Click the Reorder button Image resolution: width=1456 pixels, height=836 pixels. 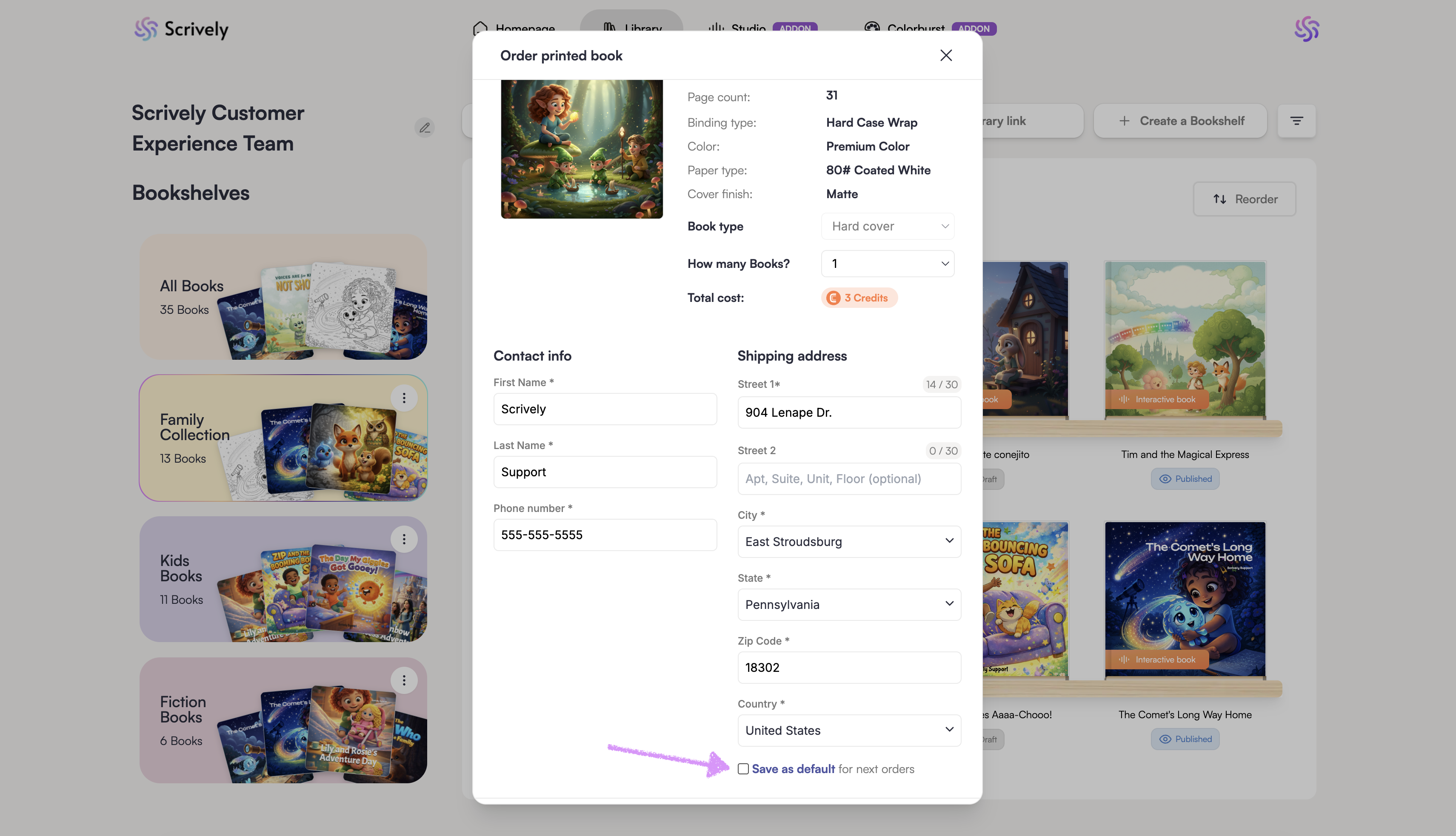point(1244,199)
